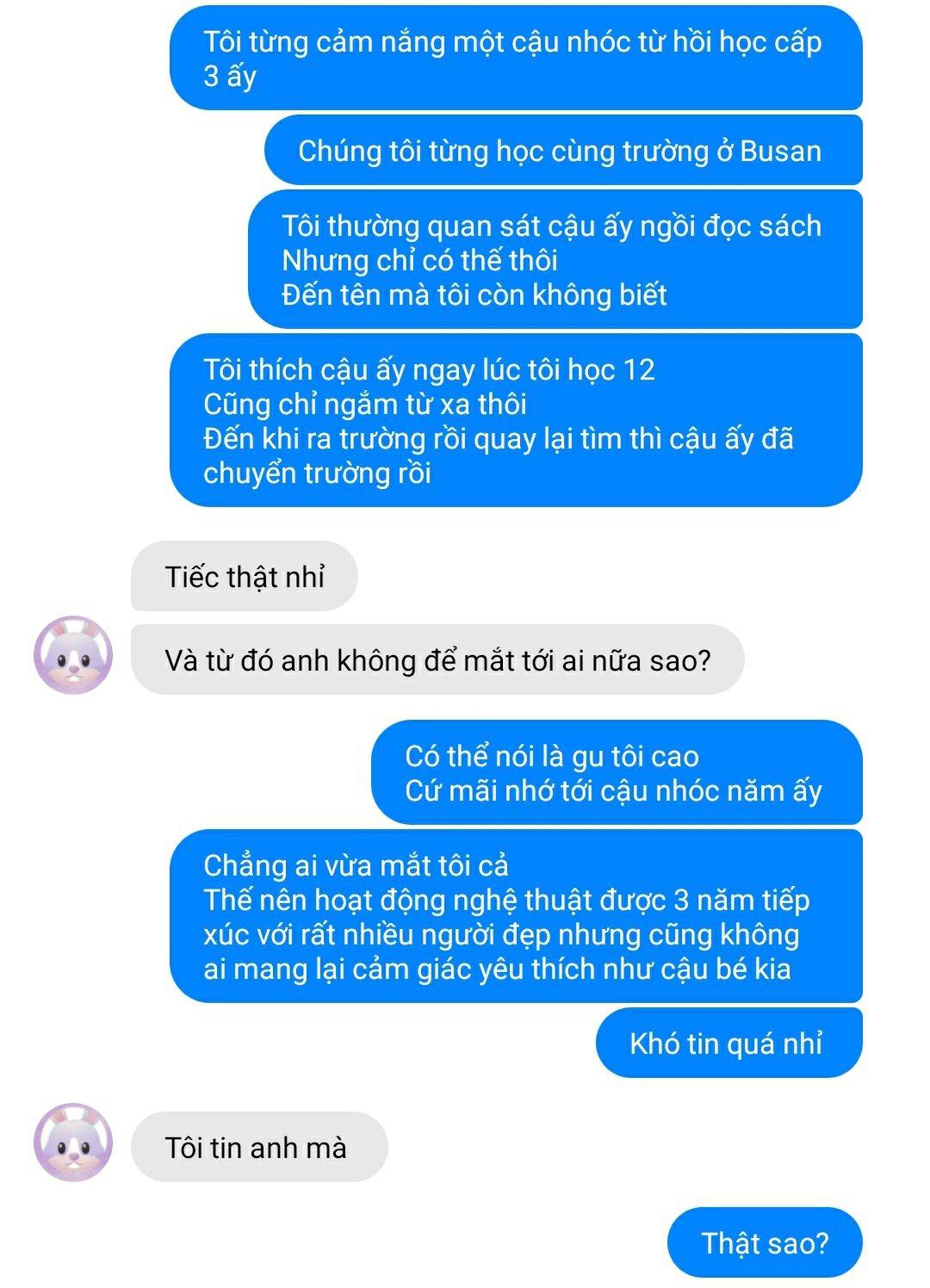Tap the text 'chuyển trường rồi' in blue bubble

tap(317, 473)
